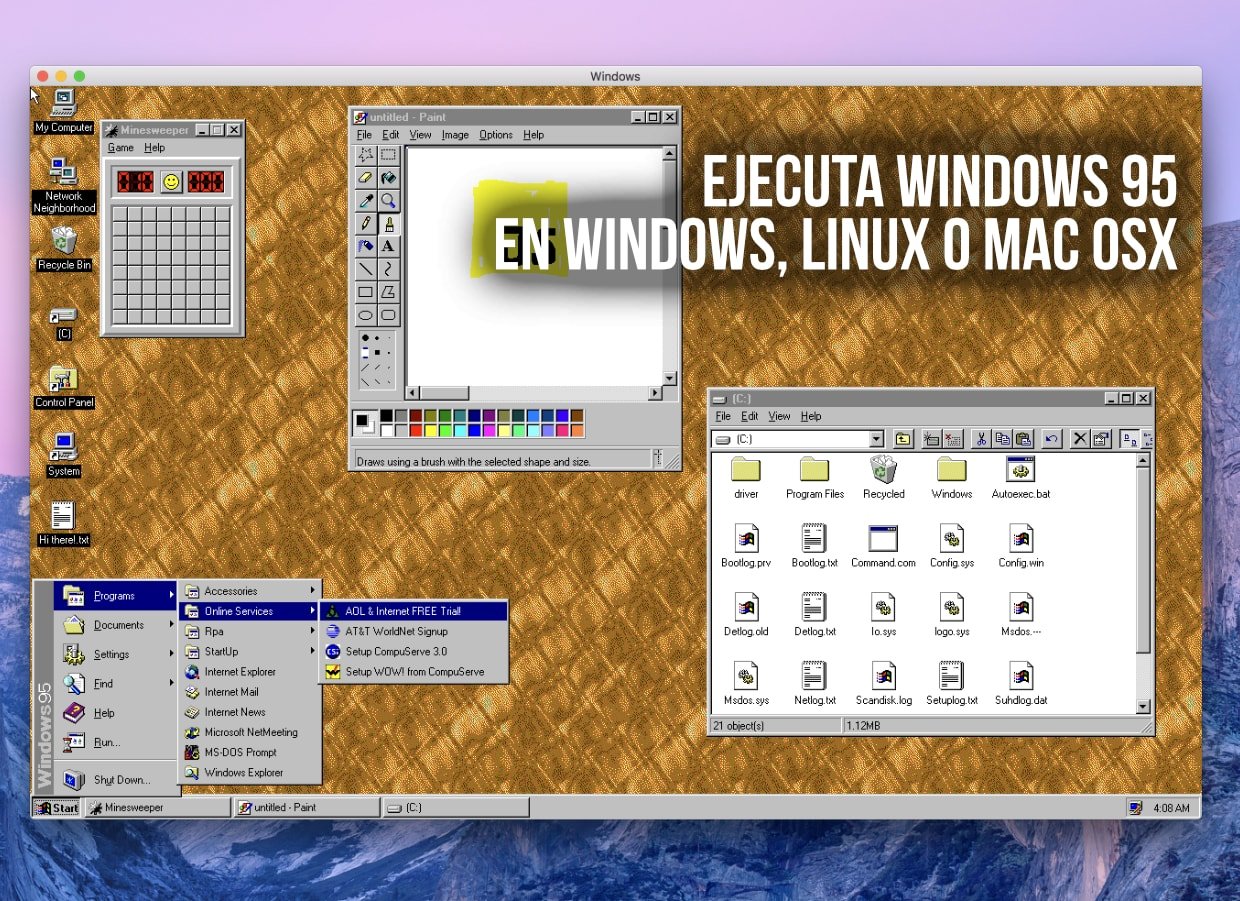
Task: Select the Text tool in Paint
Action: click(388, 247)
